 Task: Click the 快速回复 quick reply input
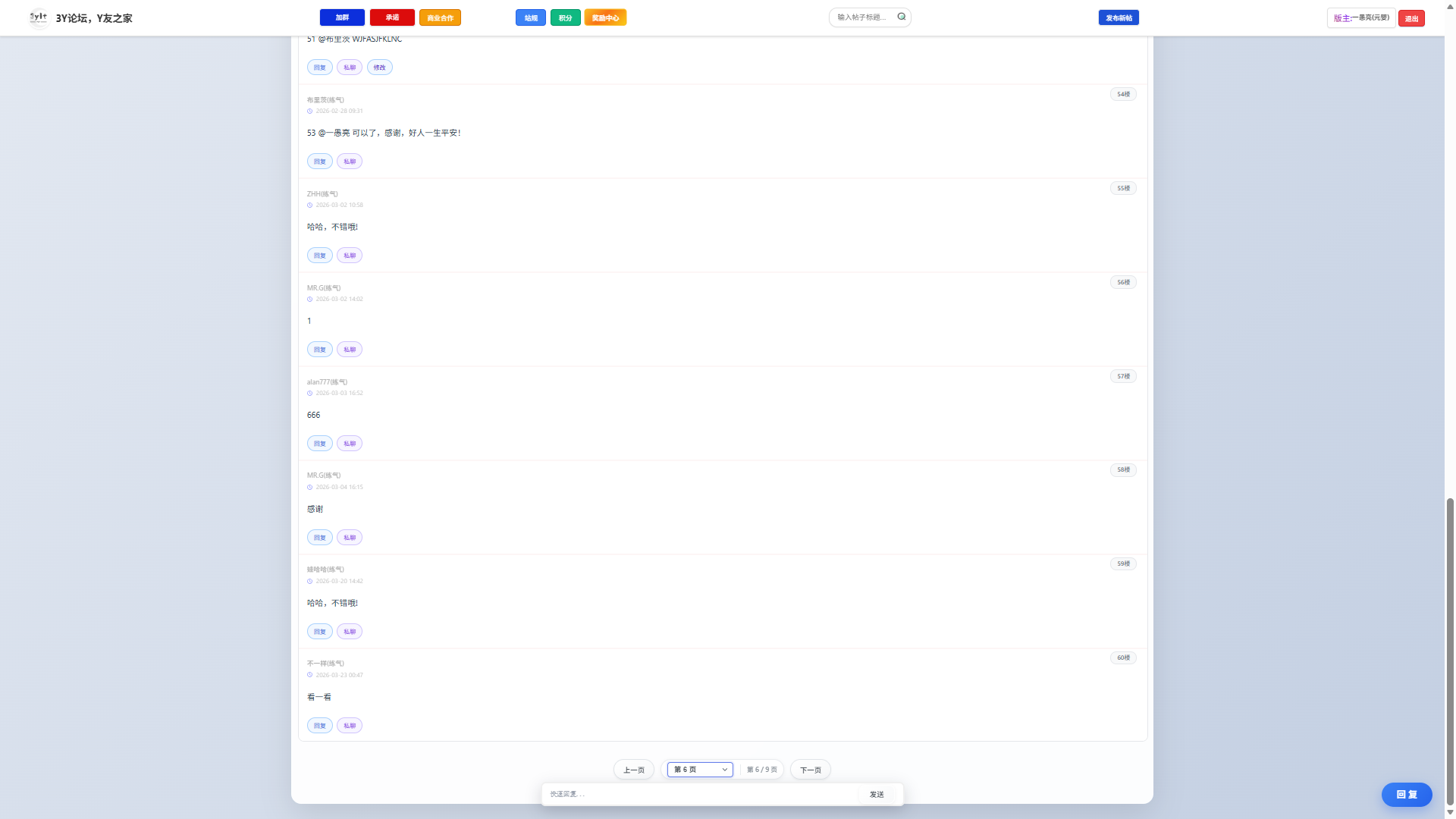click(x=701, y=794)
